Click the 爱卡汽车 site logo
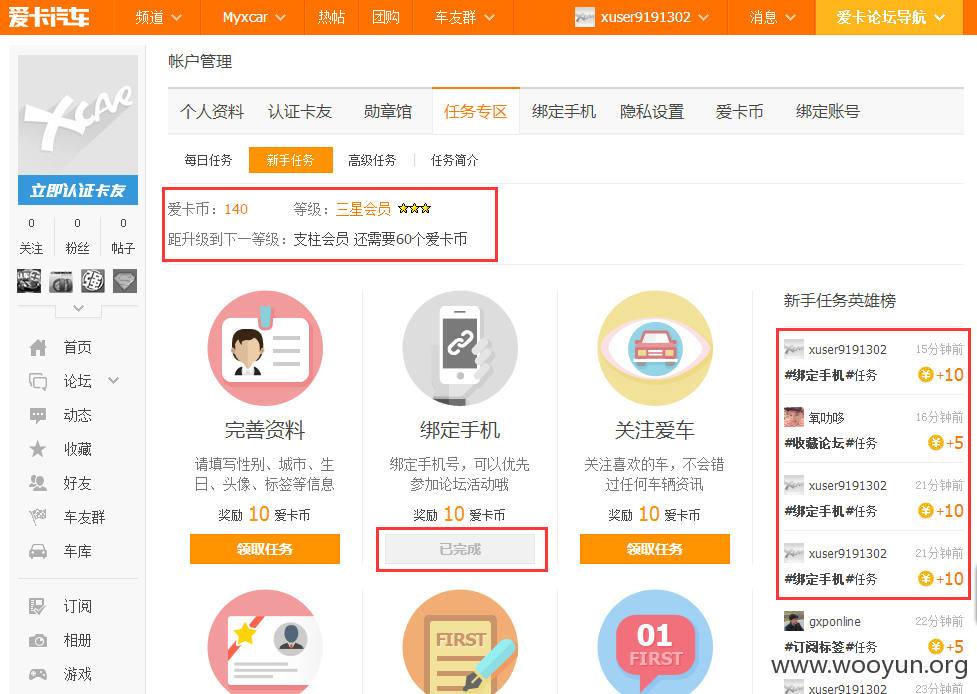 pyautogui.click(x=49, y=17)
